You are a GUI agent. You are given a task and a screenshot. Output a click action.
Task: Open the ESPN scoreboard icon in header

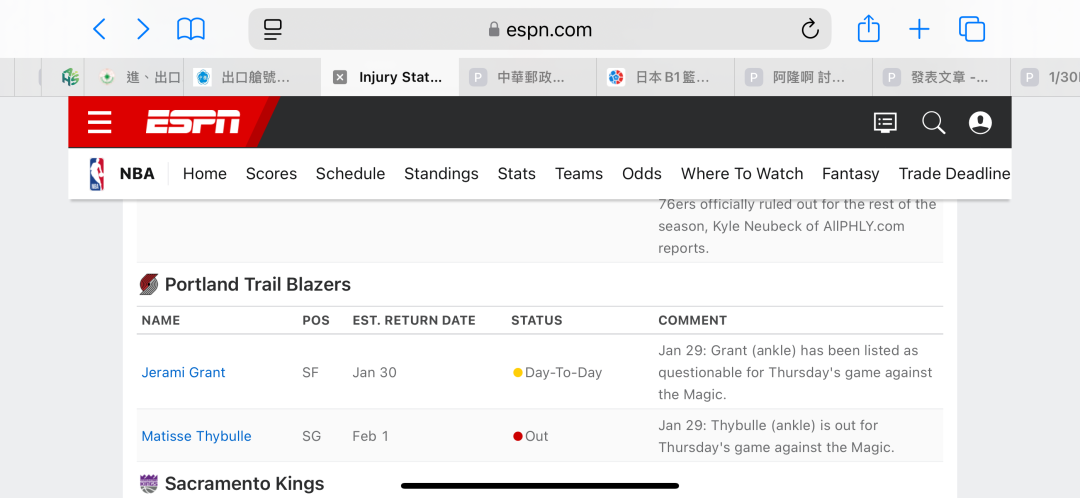[x=885, y=123]
